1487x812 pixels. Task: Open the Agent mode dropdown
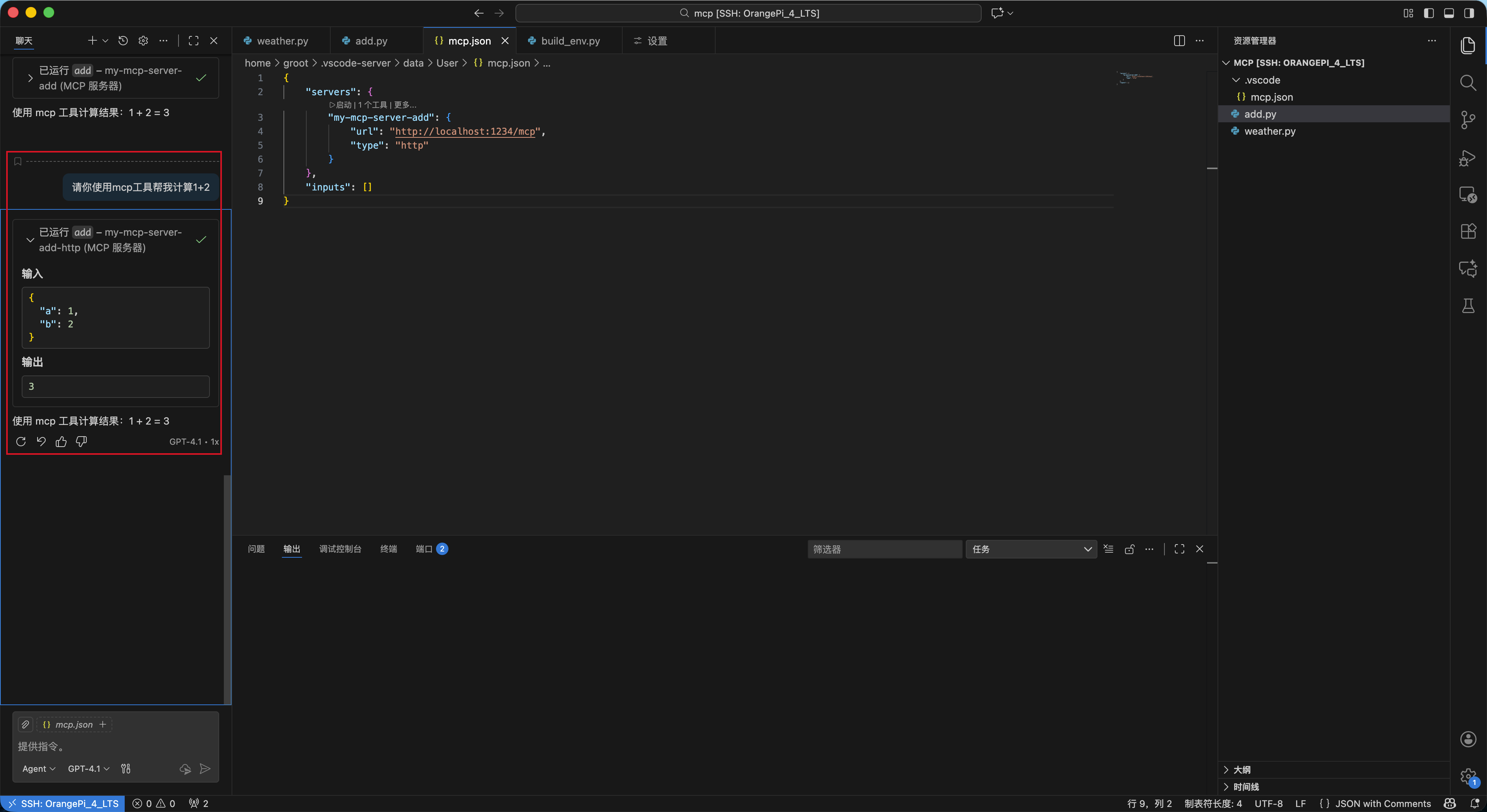pos(39,769)
